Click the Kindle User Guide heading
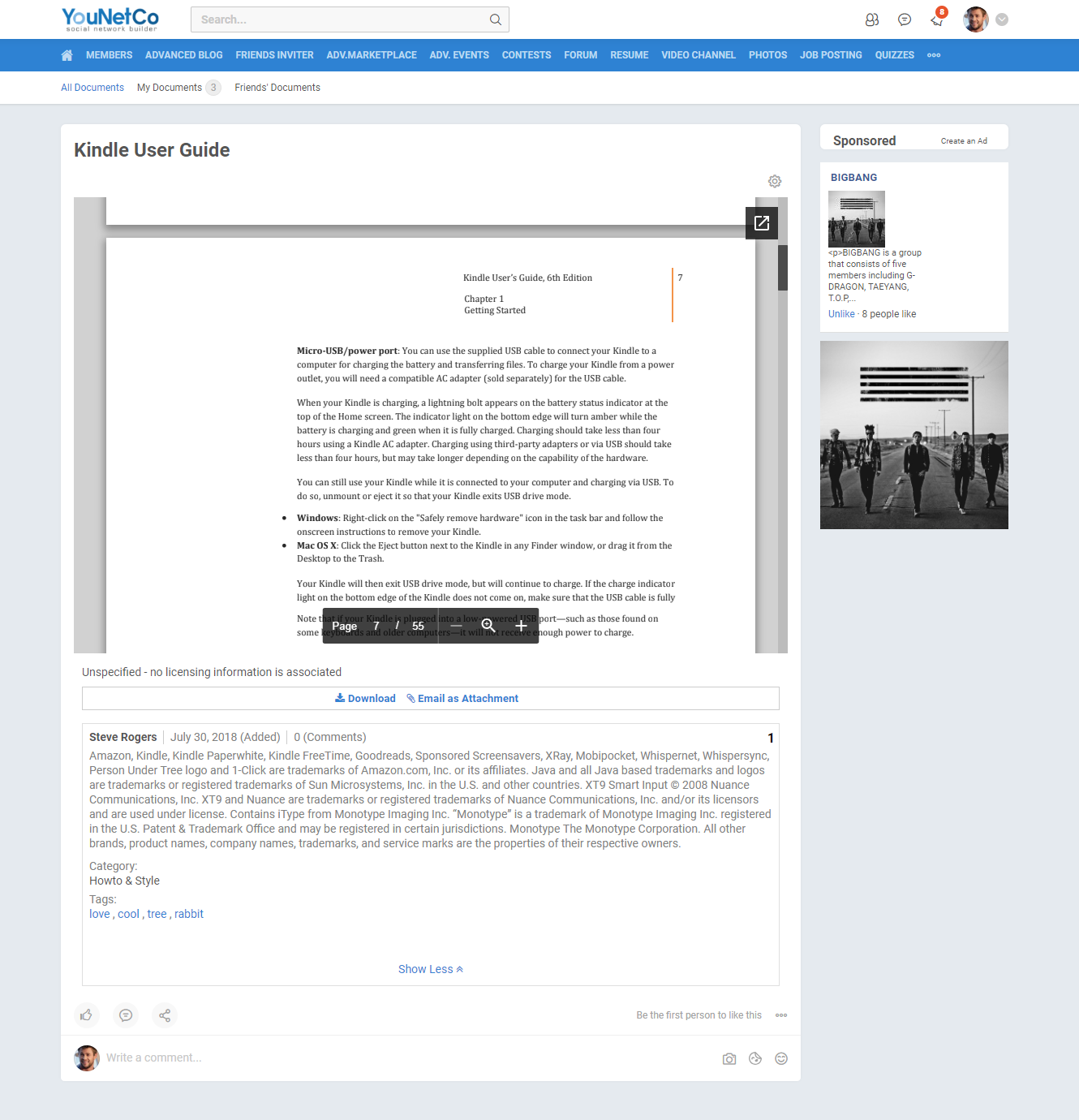The width and height of the screenshot is (1079, 1120). (152, 150)
